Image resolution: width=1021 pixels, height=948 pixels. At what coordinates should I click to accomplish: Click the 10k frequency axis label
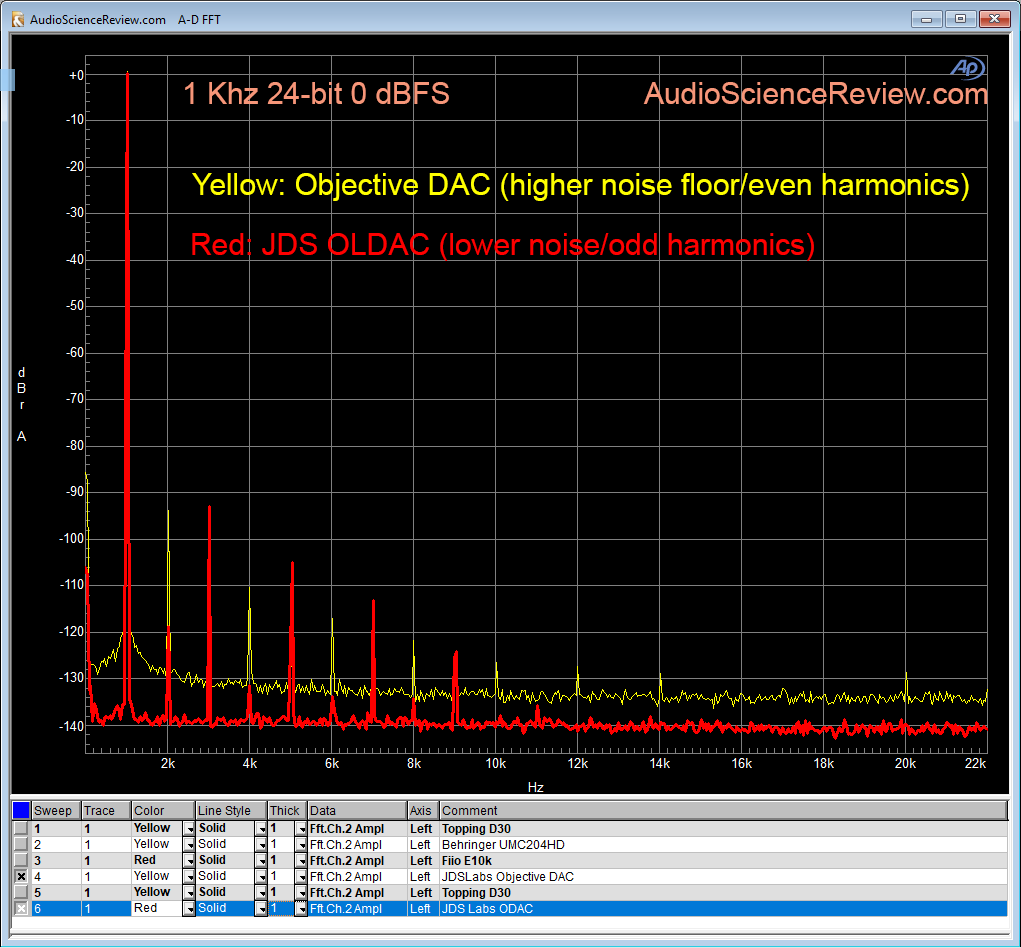[x=496, y=764]
